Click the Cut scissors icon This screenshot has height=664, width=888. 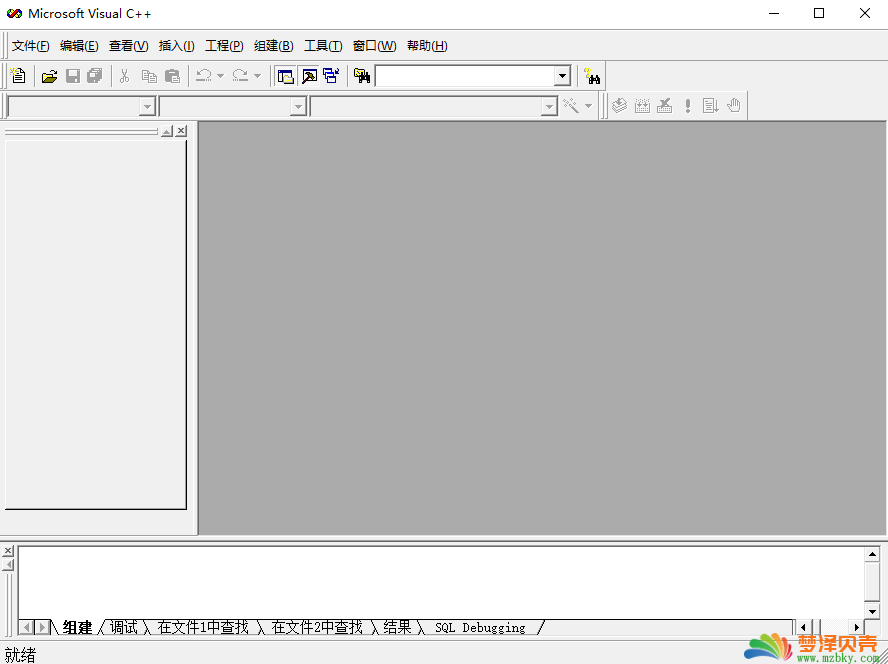coord(125,76)
